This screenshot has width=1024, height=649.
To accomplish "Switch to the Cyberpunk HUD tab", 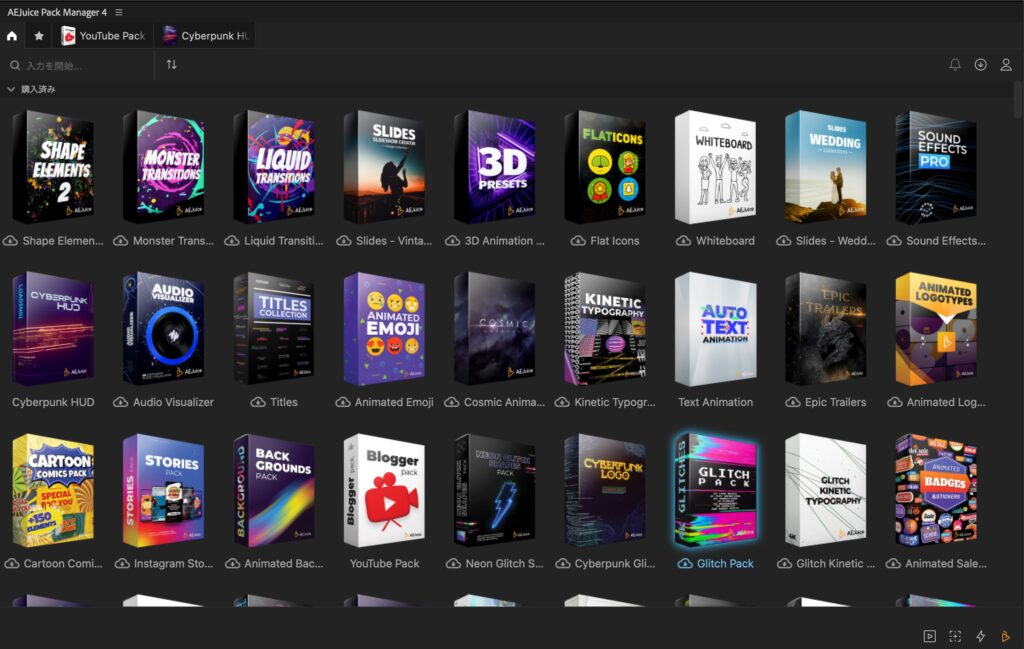I will pyautogui.click(x=207, y=36).
